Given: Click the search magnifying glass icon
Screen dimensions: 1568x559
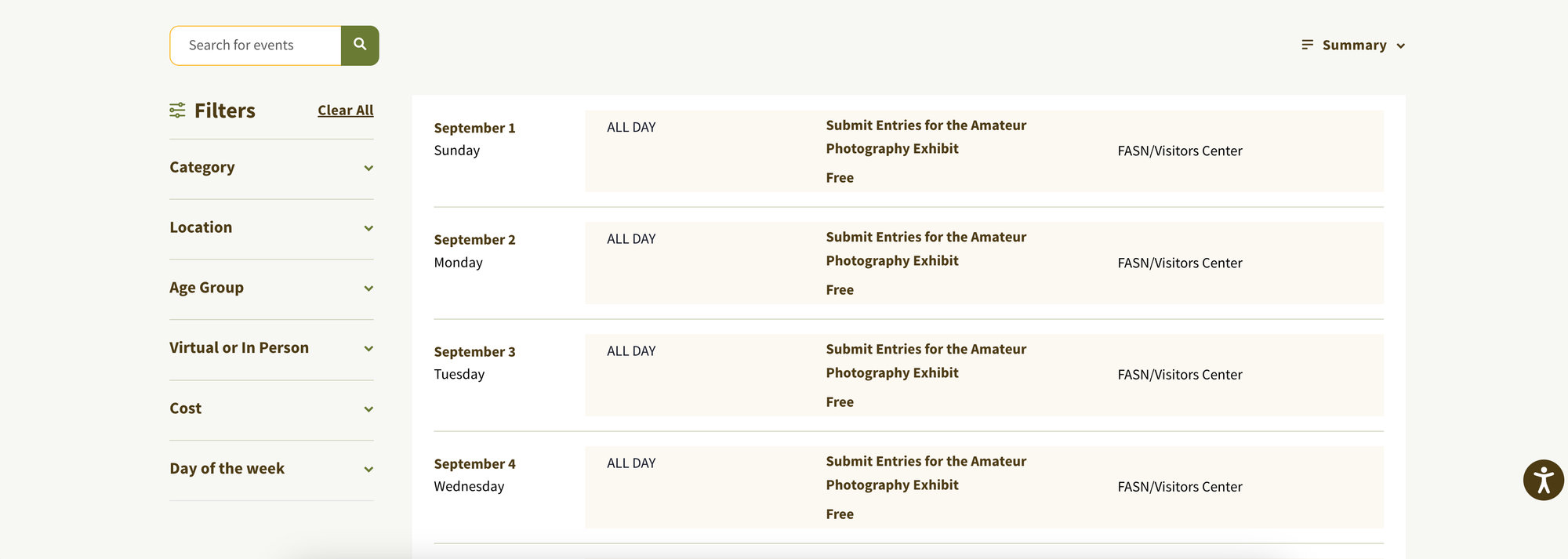Looking at the screenshot, I should tap(360, 45).
